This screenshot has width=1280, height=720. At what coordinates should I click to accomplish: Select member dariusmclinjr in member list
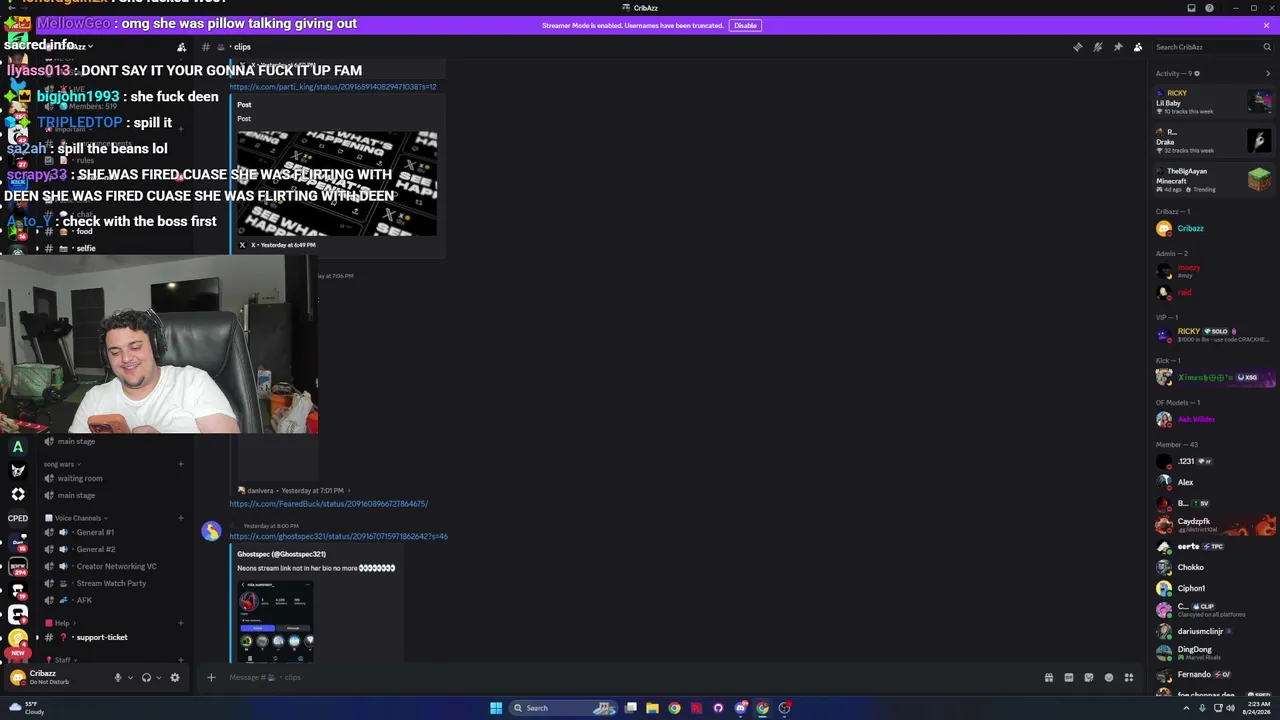tap(1214, 631)
